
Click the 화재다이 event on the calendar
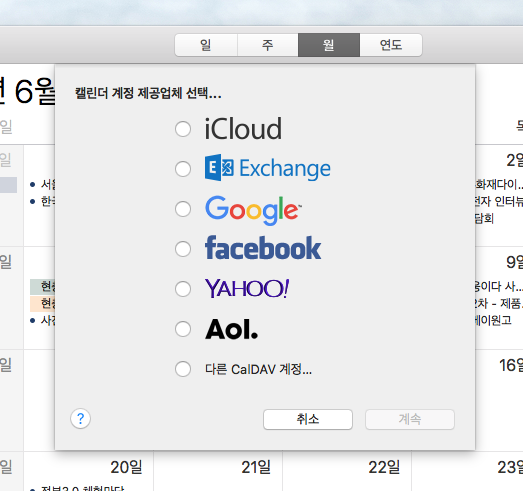[499, 184]
